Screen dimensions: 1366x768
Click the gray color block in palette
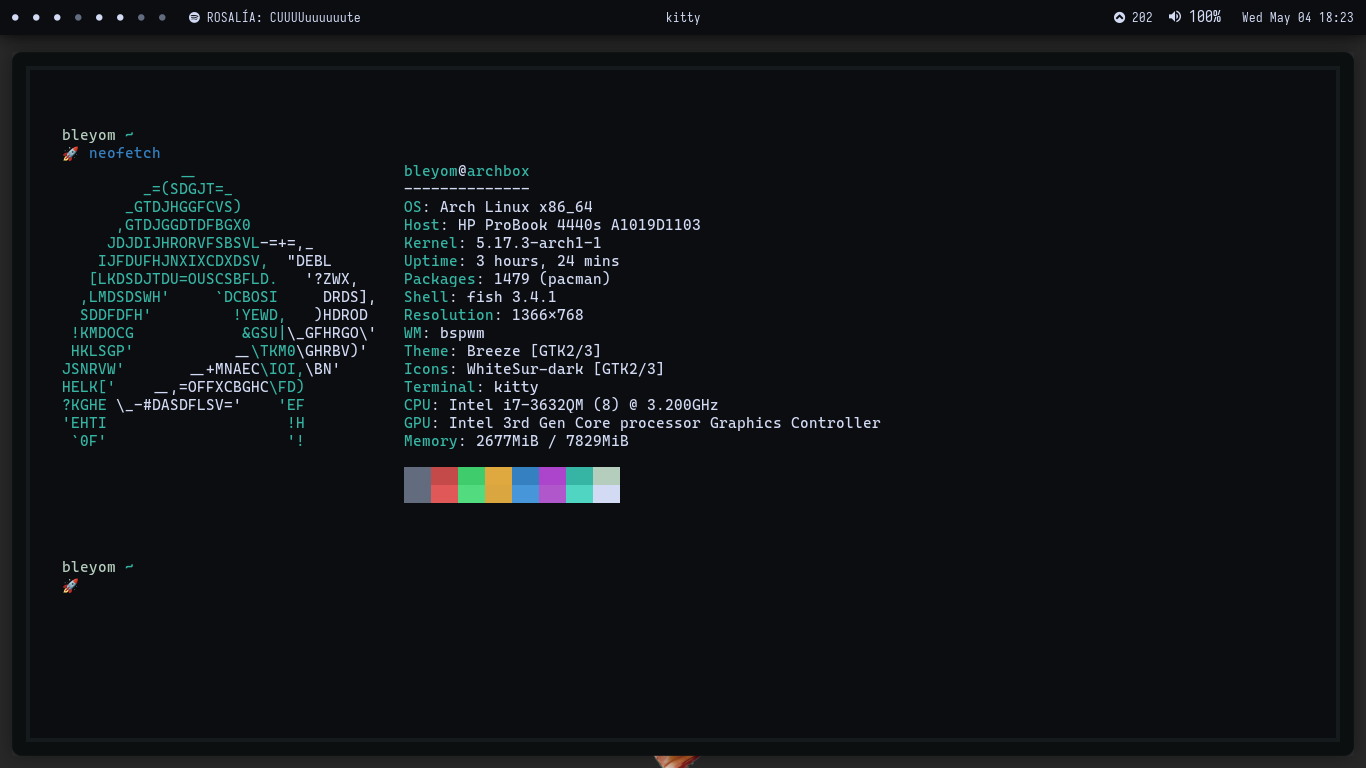click(417, 485)
